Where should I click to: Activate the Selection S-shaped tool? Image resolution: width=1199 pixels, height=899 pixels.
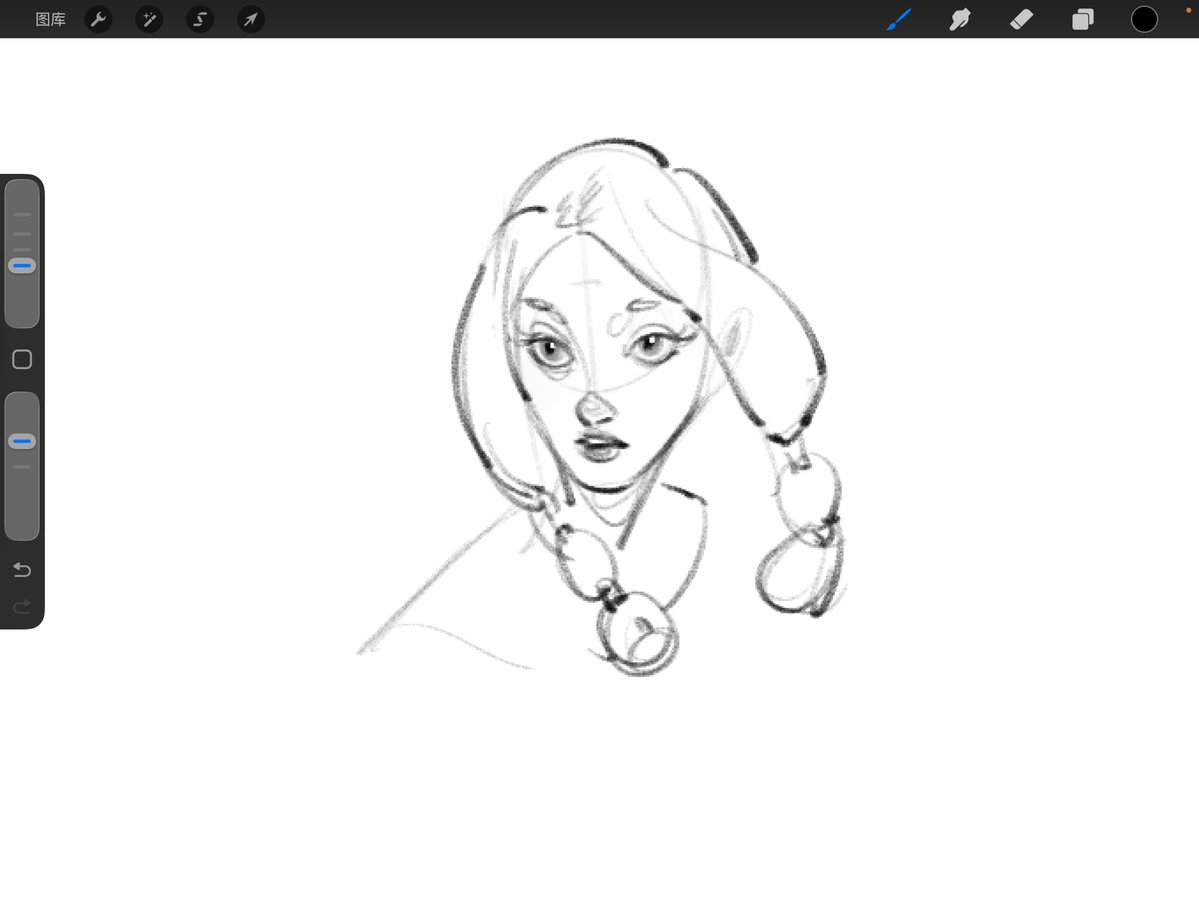pyautogui.click(x=200, y=19)
